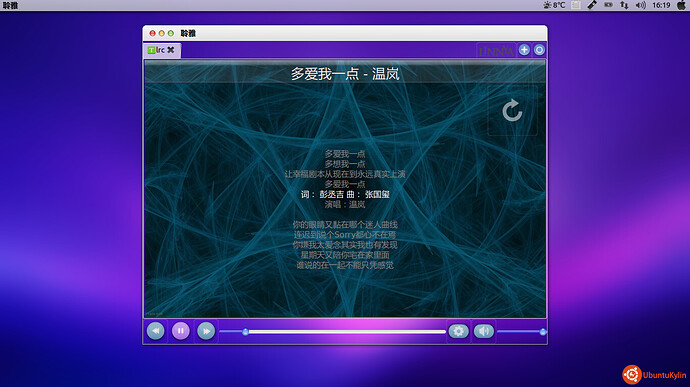
Task: Click lyric line 多想我一点
Action: [x=345, y=164]
